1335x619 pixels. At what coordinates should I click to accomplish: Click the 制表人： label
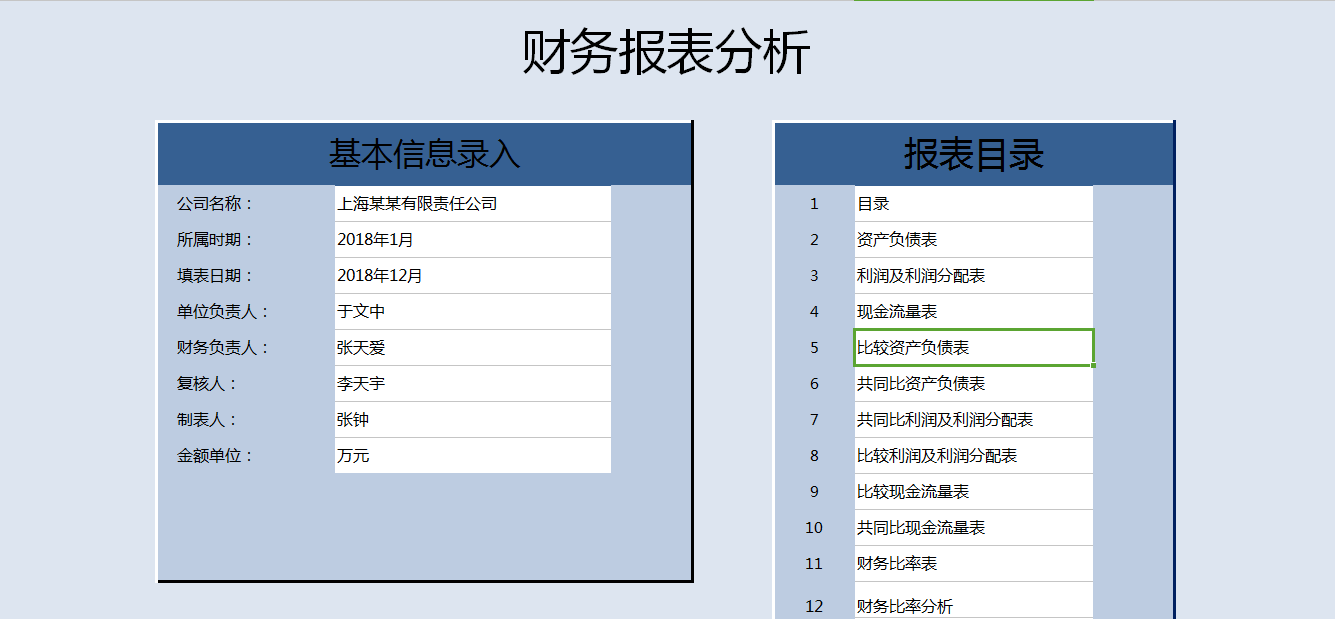[207, 420]
